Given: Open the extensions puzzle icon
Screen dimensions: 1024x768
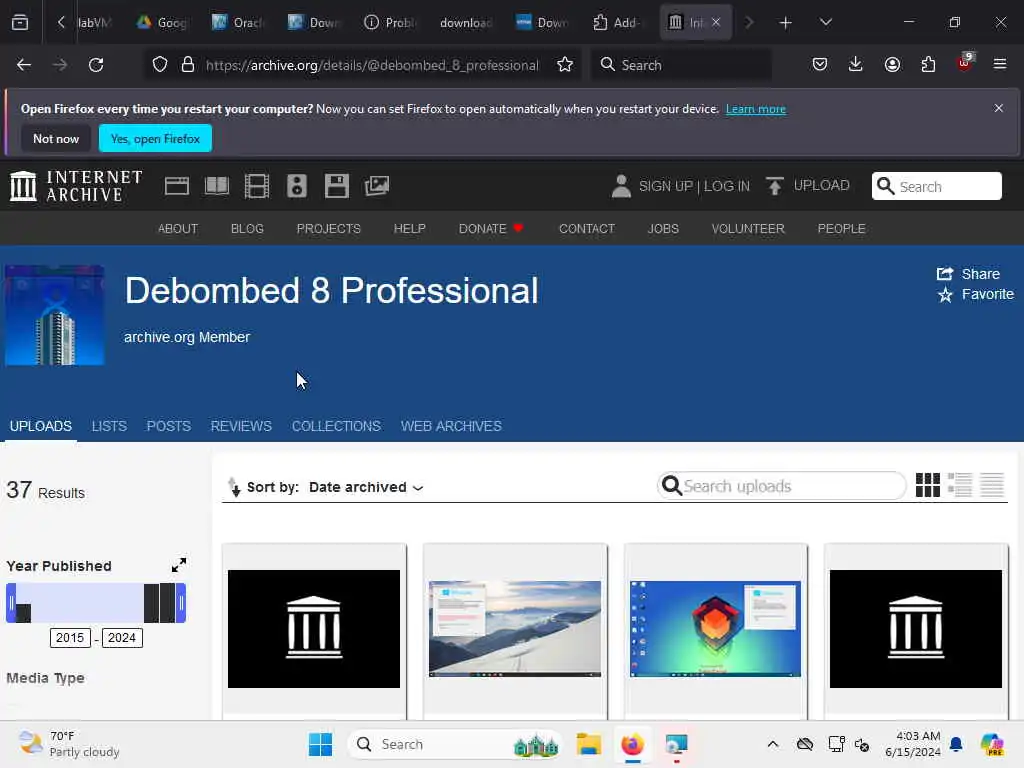Looking at the screenshot, I should tap(928, 64).
